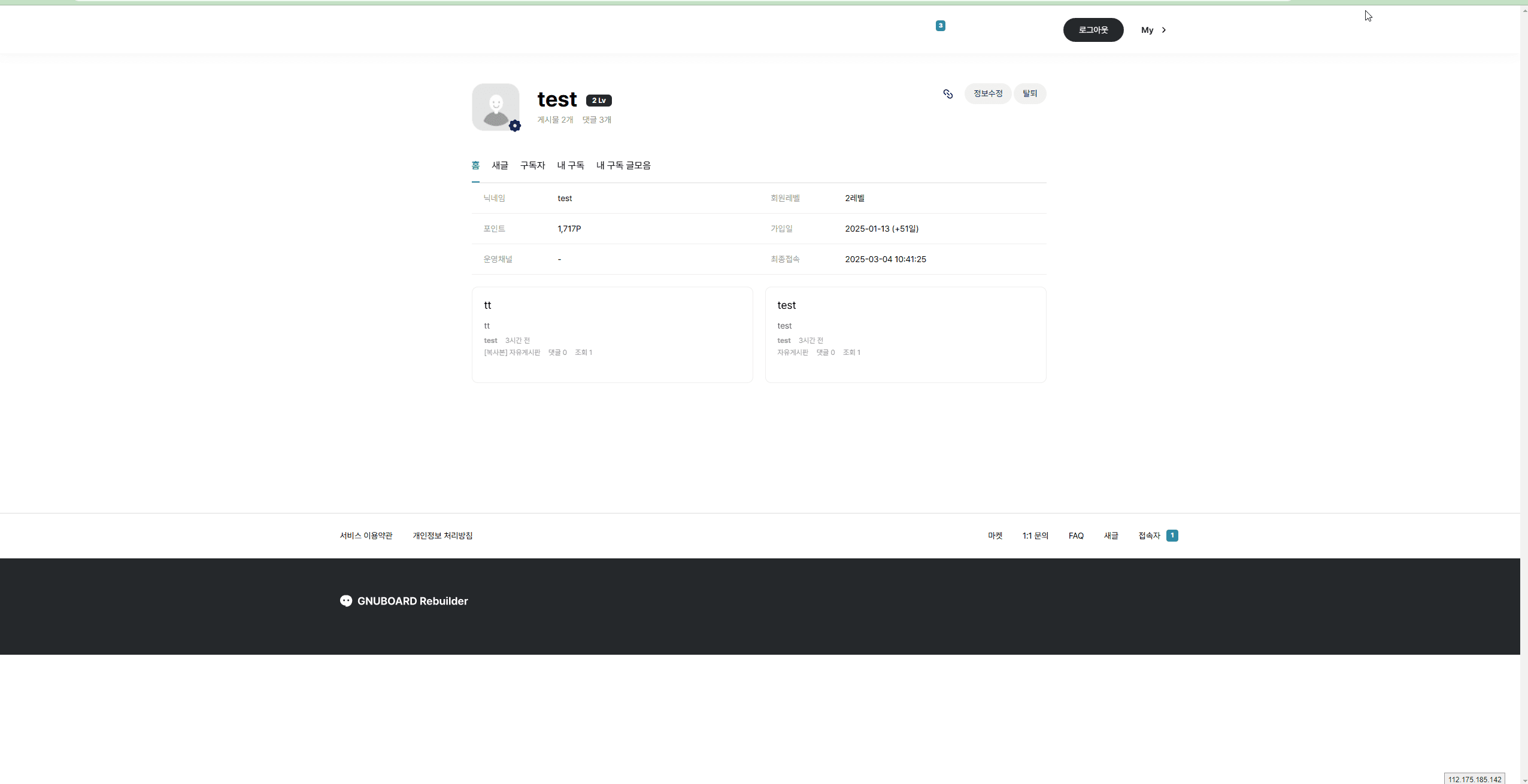Select the 내 구독 tab
1528x784 pixels.
click(571, 165)
